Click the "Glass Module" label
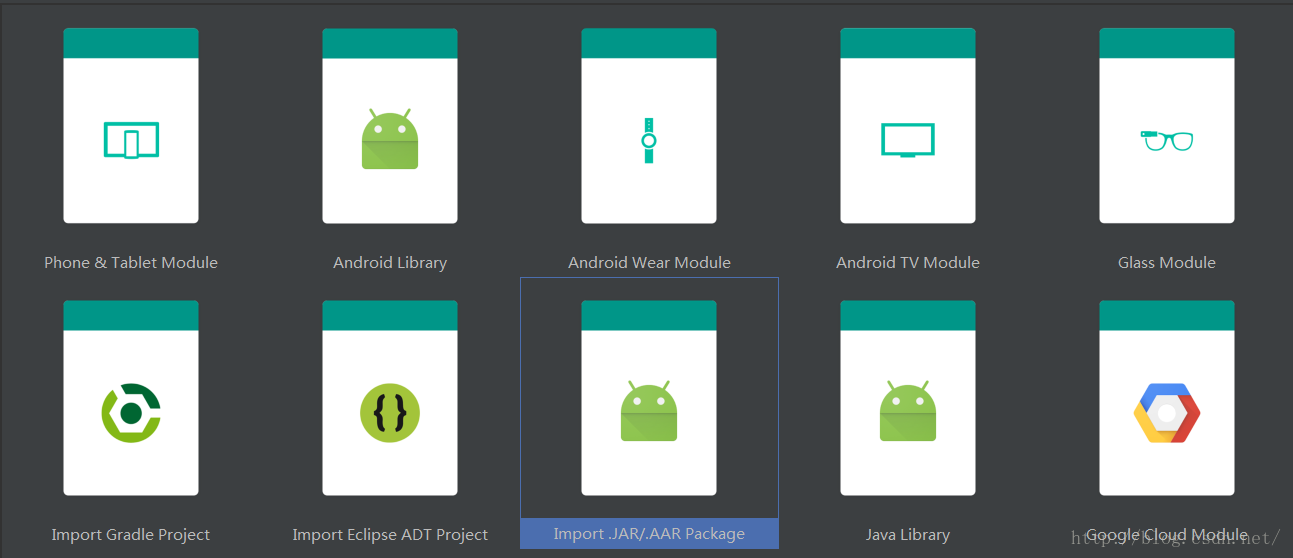 coord(1167,262)
